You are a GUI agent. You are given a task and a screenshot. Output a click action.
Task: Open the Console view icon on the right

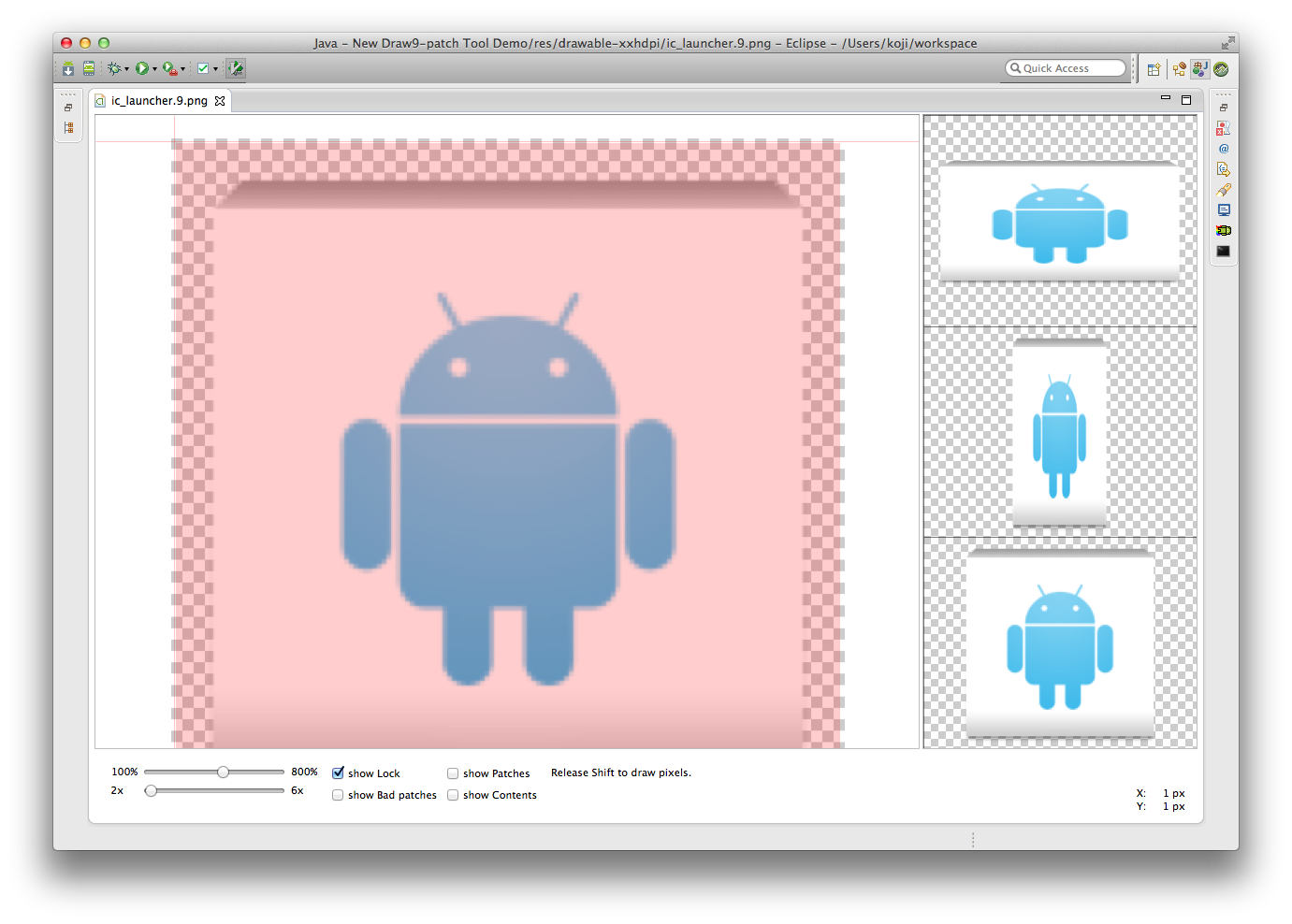tap(1223, 209)
